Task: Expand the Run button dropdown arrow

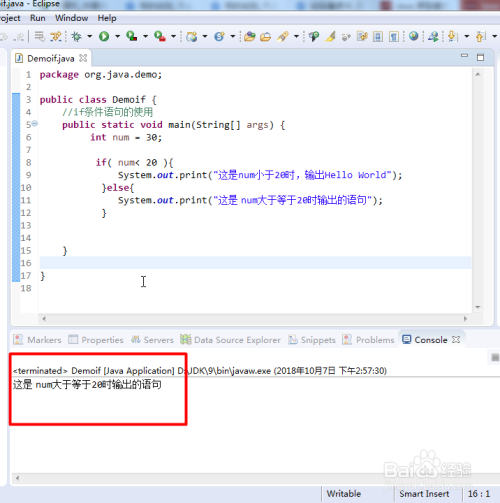Action: coord(117,36)
